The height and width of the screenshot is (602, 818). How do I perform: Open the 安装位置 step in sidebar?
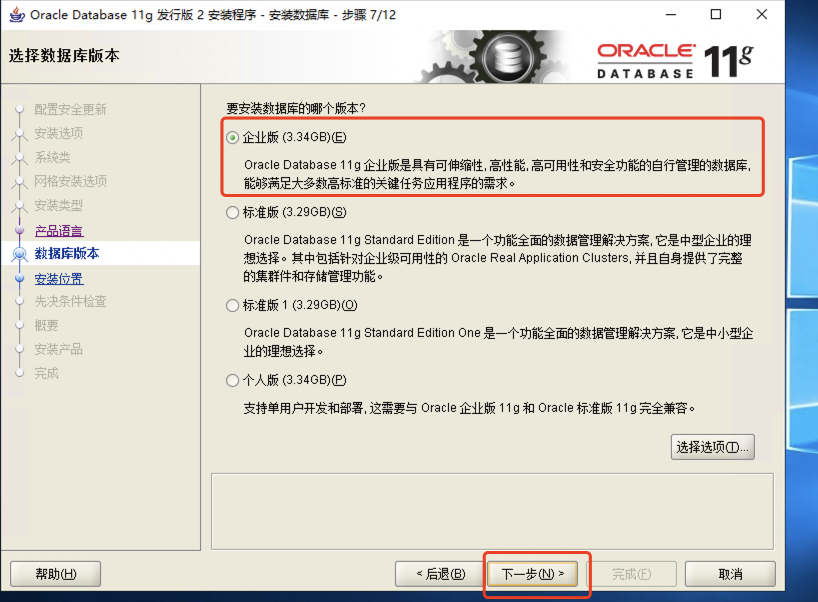pos(59,279)
